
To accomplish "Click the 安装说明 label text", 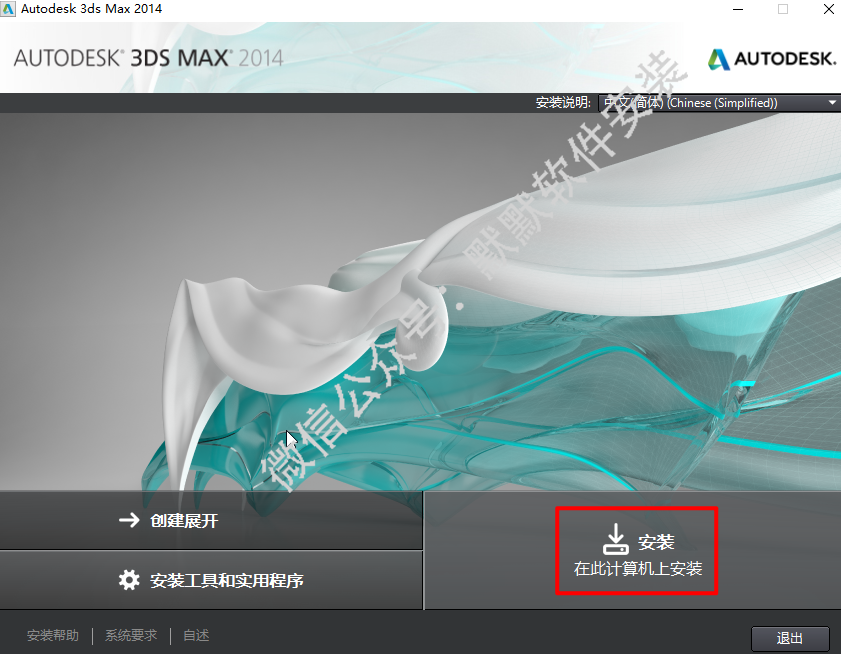I will click(x=563, y=102).
